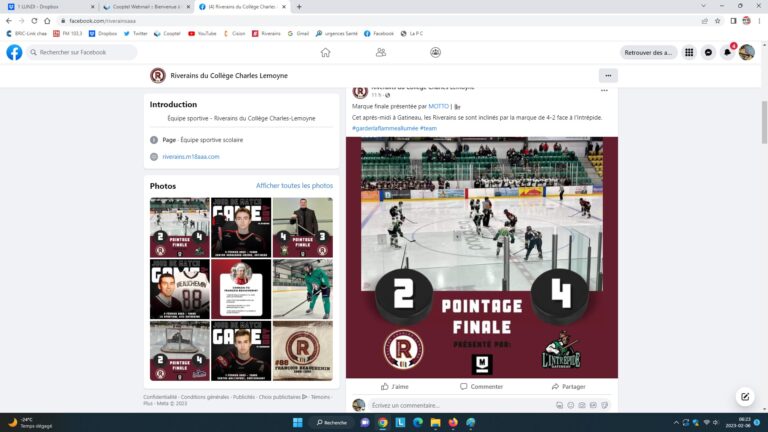Image resolution: width=768 pixels, height=432 pixels.
Task: Open Facebook home feed icon
Action: pyautogui.click(x=325, y=52)
